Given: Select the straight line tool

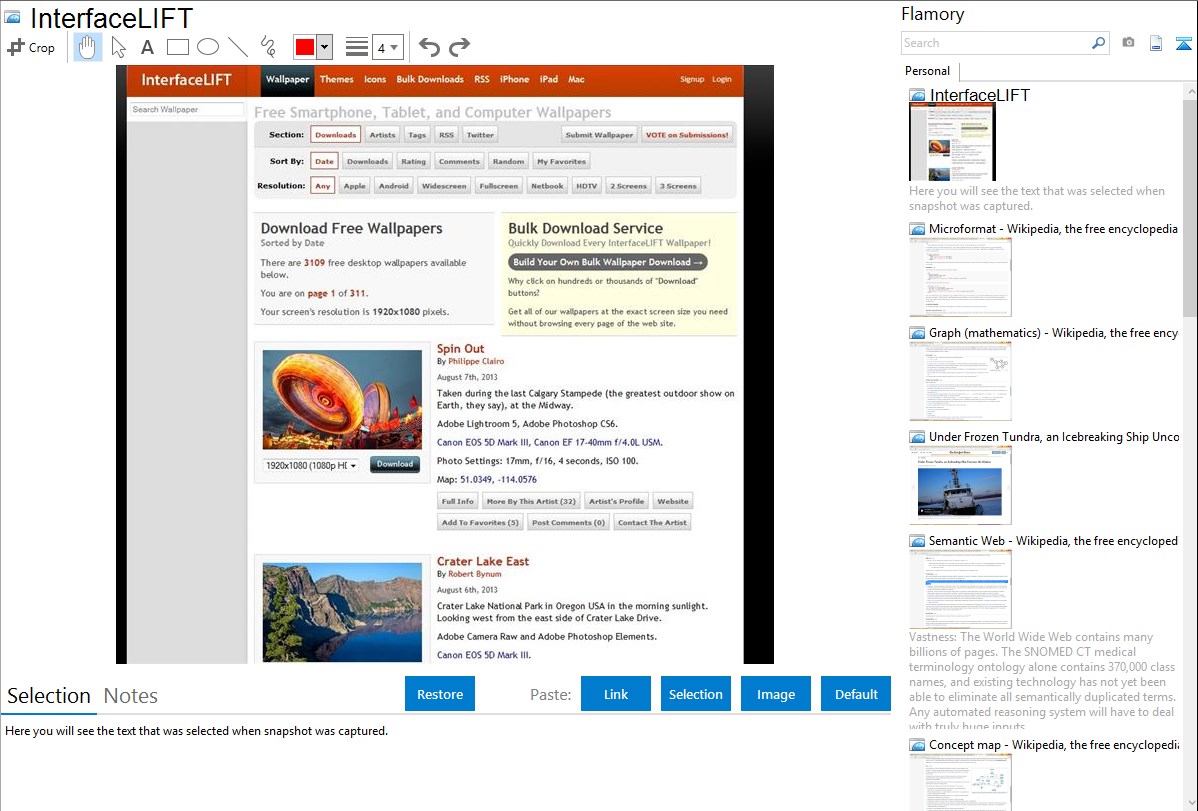Looking at the screenshot, I should click(x=237, y=47).
